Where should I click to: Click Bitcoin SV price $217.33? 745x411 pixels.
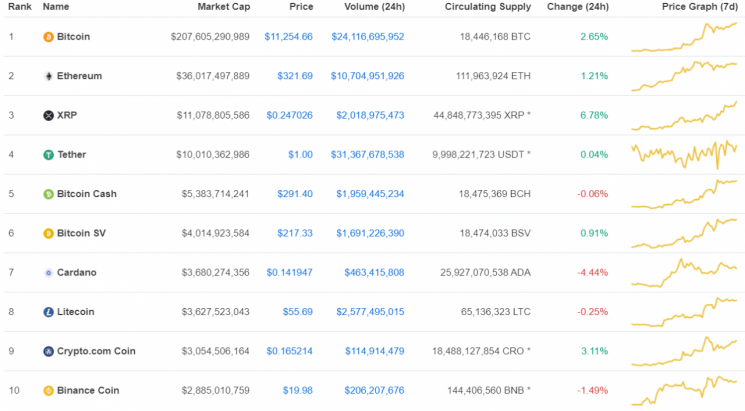click(x=295, y=233)
